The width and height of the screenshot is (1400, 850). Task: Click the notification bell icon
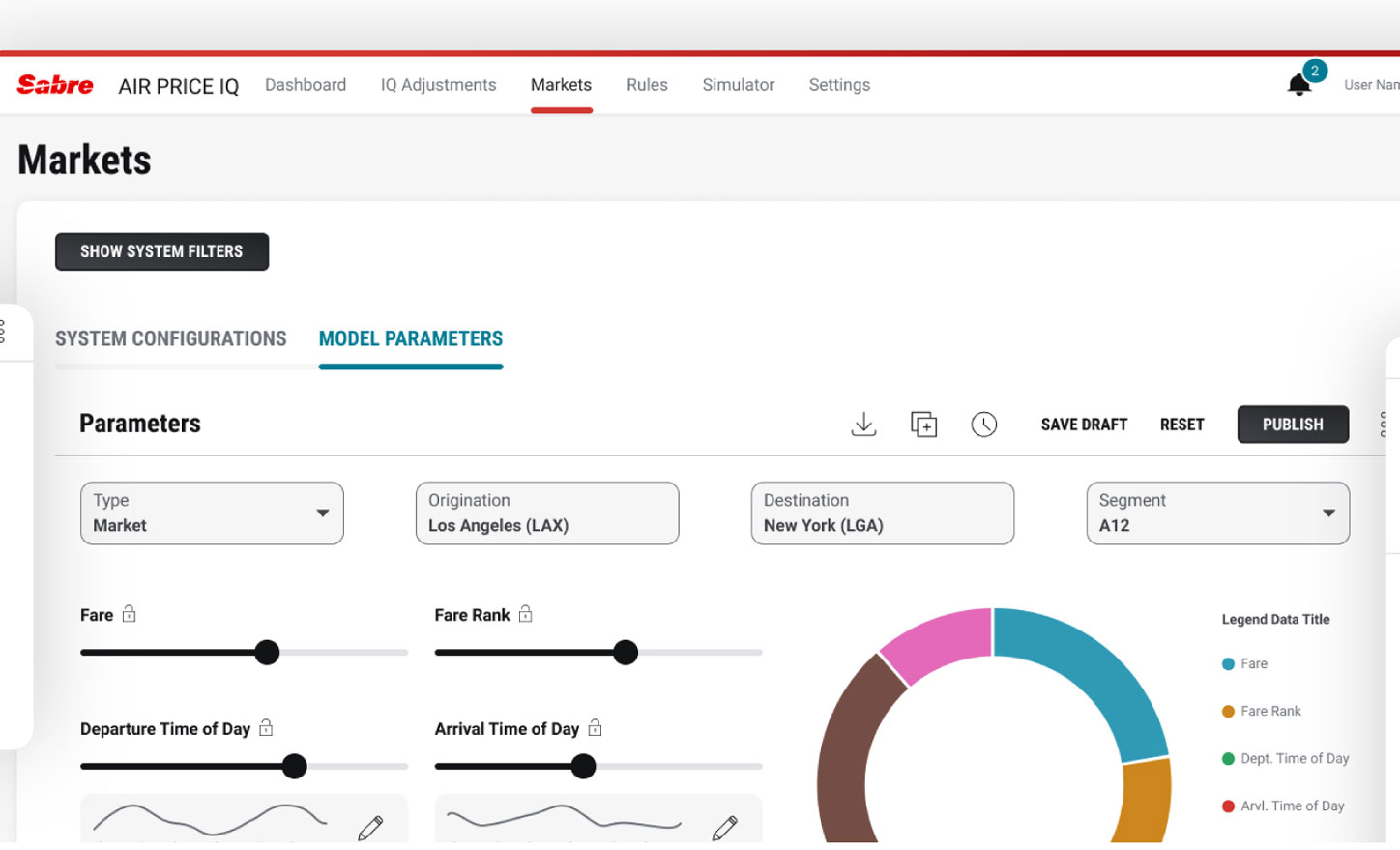[1299, 85]
